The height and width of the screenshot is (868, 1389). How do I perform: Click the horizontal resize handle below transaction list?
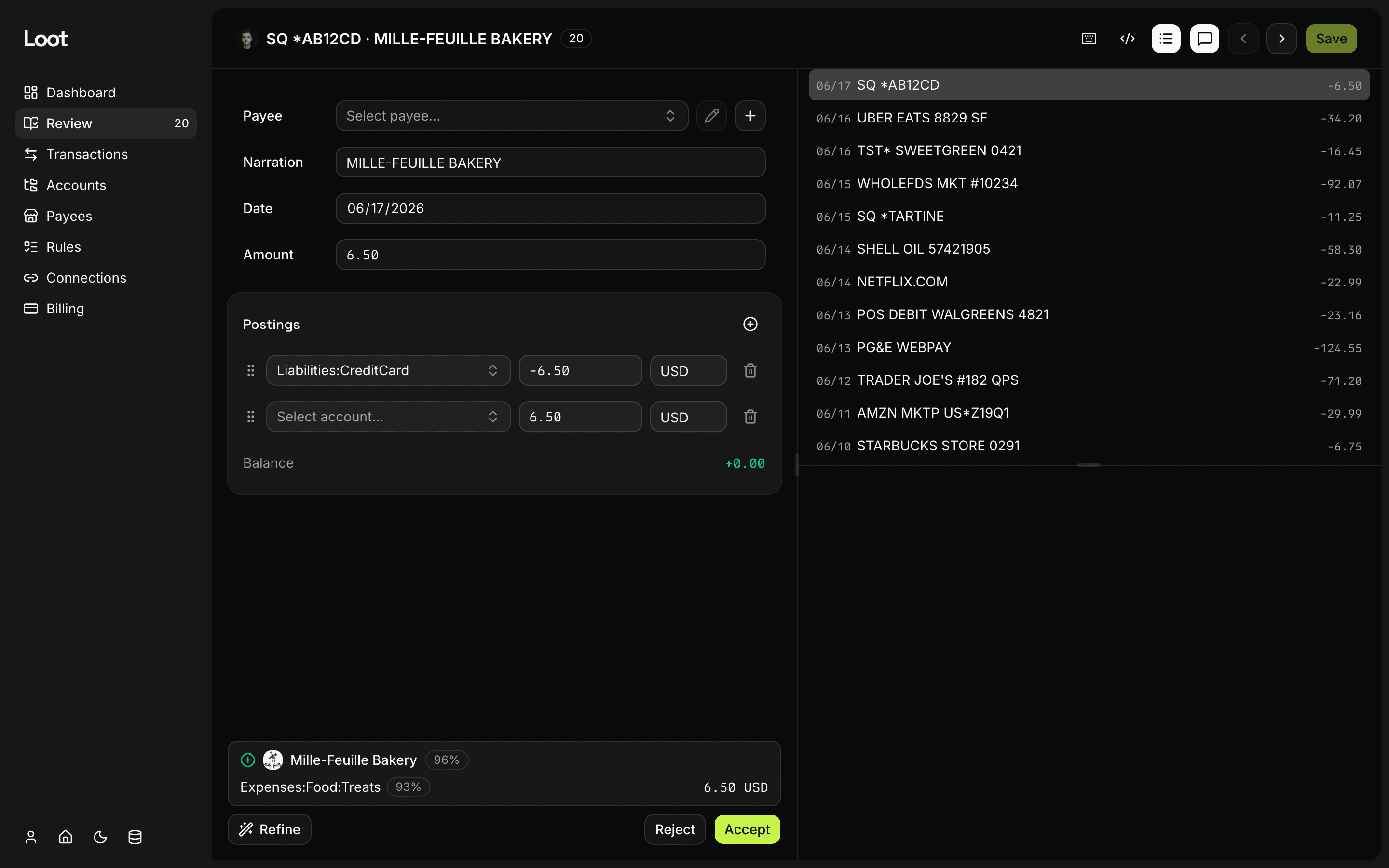click(x=1089, y=465)
